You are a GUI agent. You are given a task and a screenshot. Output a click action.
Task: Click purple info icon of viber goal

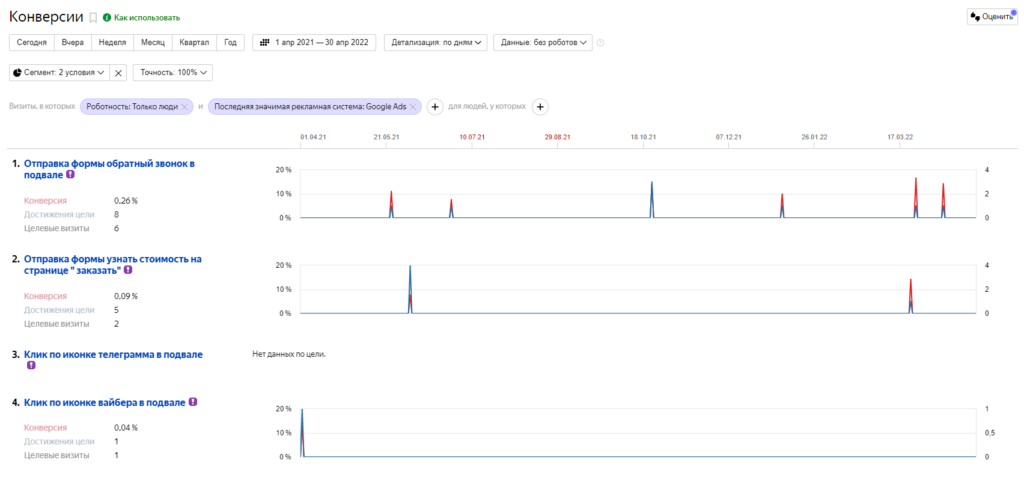pos(193,402)
